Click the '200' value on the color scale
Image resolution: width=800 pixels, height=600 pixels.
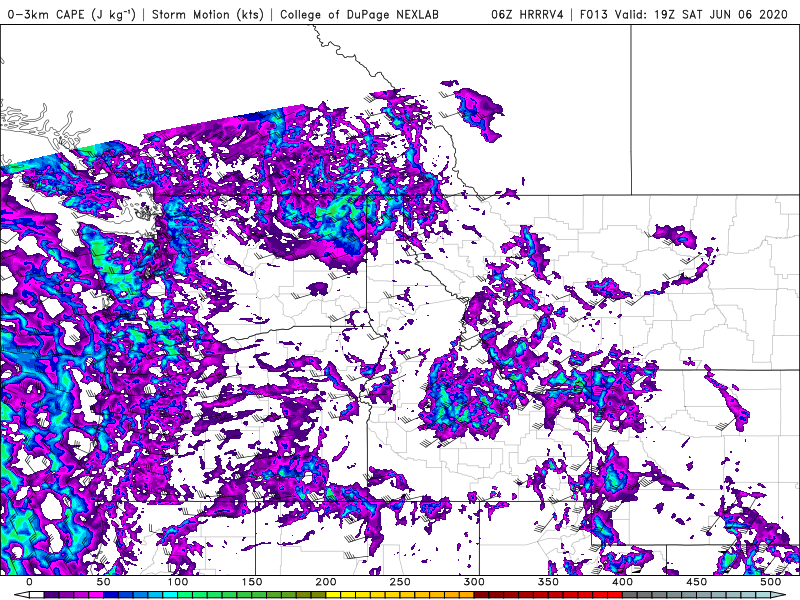(x=326, y=582)
